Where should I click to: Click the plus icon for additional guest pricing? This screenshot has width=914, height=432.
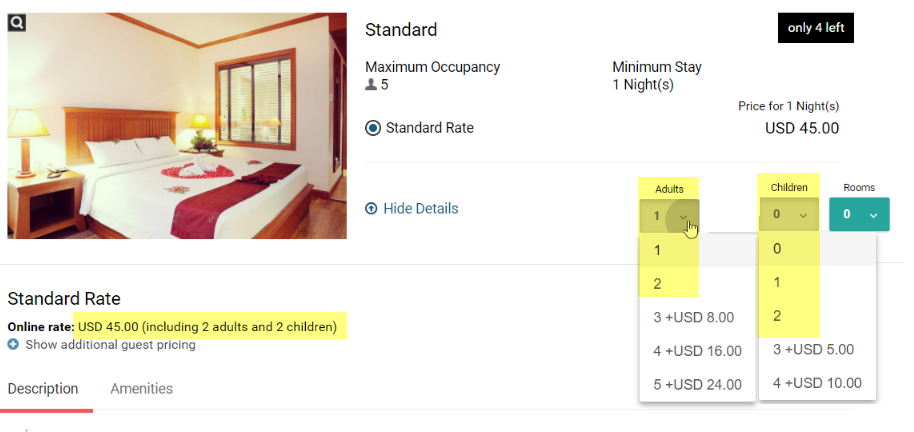13,345
